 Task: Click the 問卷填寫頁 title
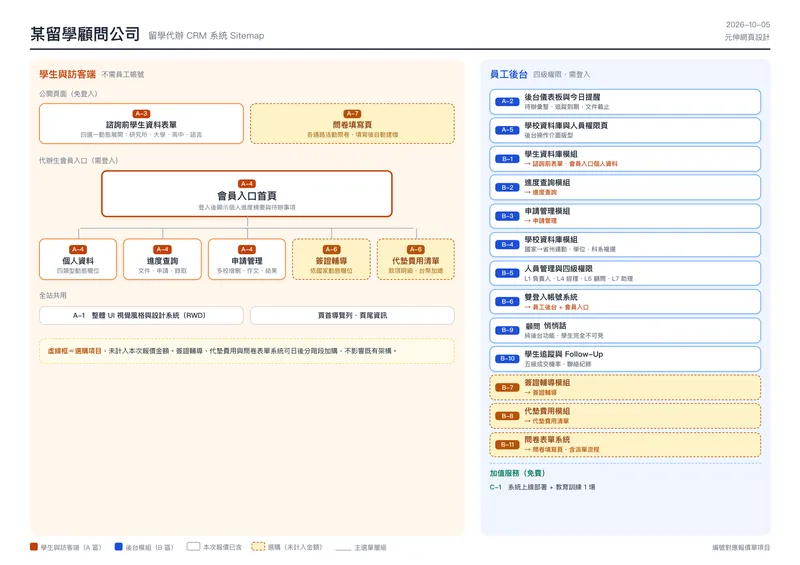pyautogui.click(x=352, y=125)
